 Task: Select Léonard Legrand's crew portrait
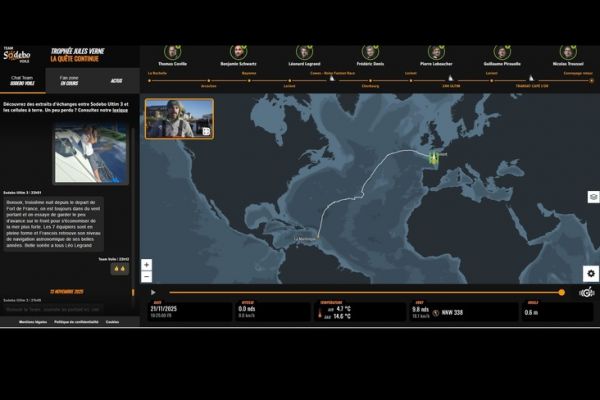[x=304, y=52]
